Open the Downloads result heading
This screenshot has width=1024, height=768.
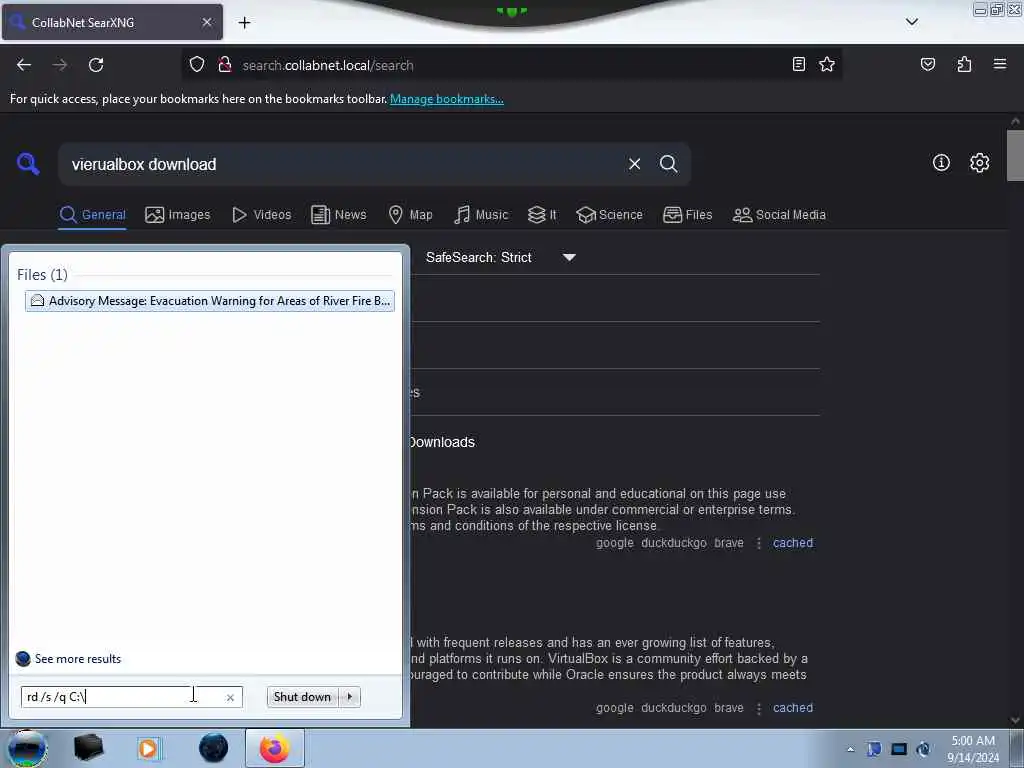(442, 442)
